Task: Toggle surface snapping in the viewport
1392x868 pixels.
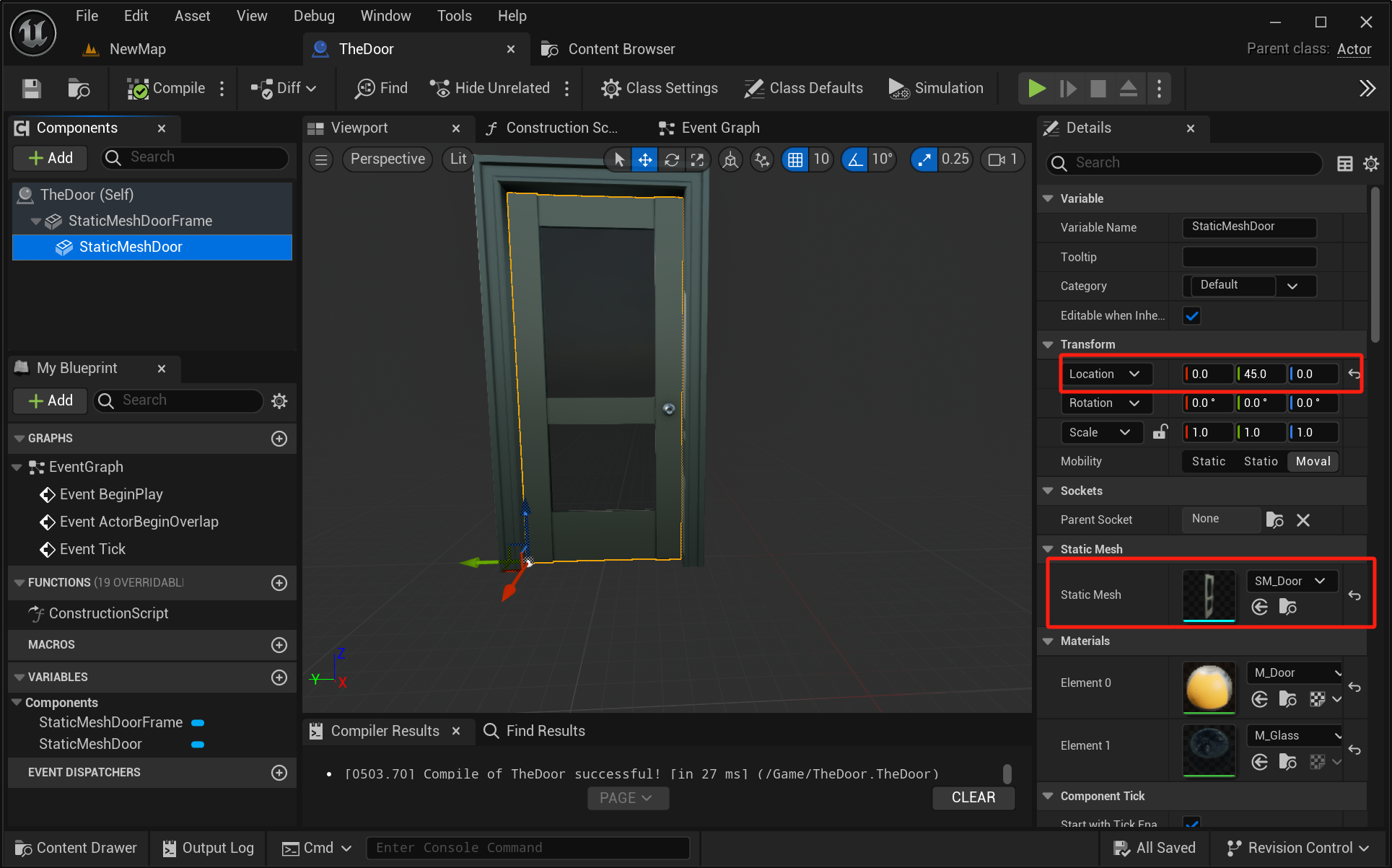Action: pos(762,159)
